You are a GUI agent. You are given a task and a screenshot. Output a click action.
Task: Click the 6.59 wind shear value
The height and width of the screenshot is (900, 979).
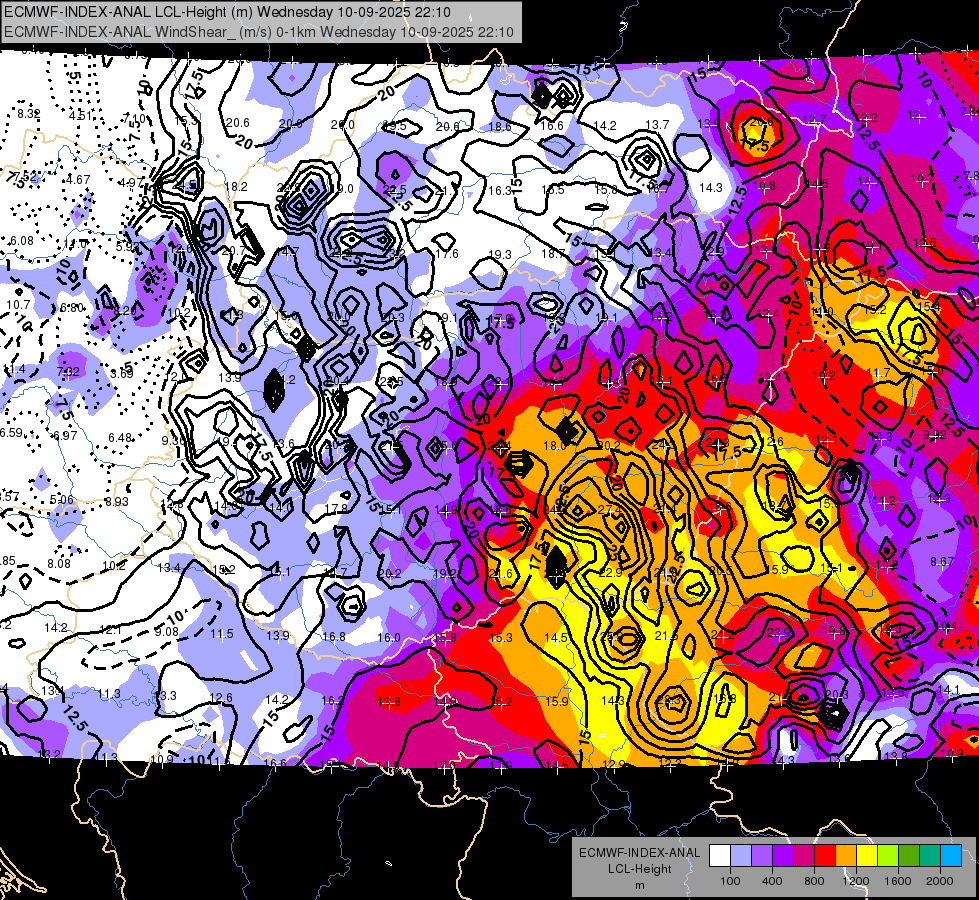point(11,432)
